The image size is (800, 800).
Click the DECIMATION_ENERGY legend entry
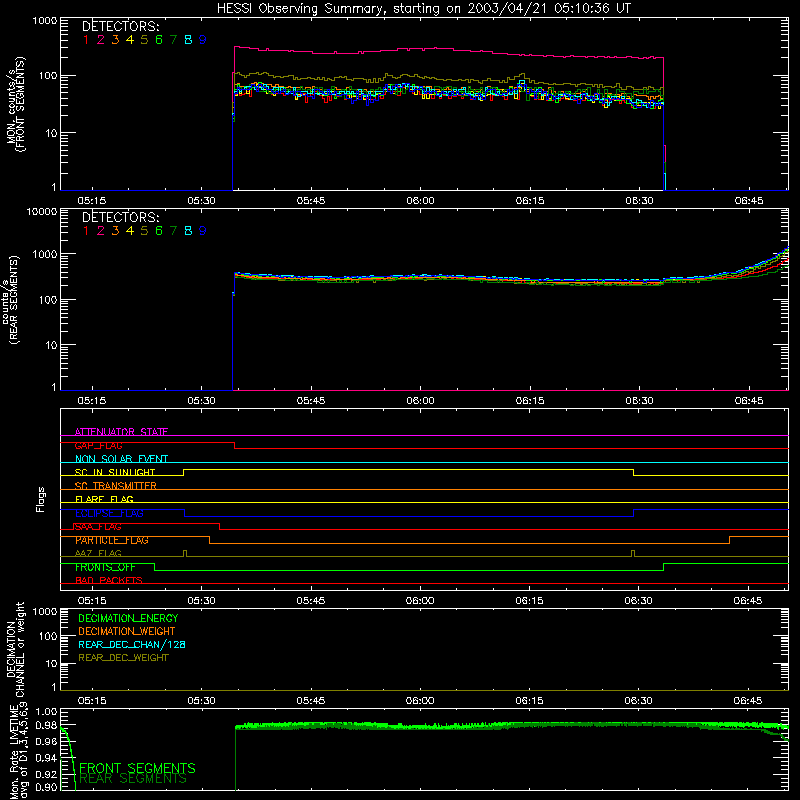pyautogui.click(x=128, y=618)
